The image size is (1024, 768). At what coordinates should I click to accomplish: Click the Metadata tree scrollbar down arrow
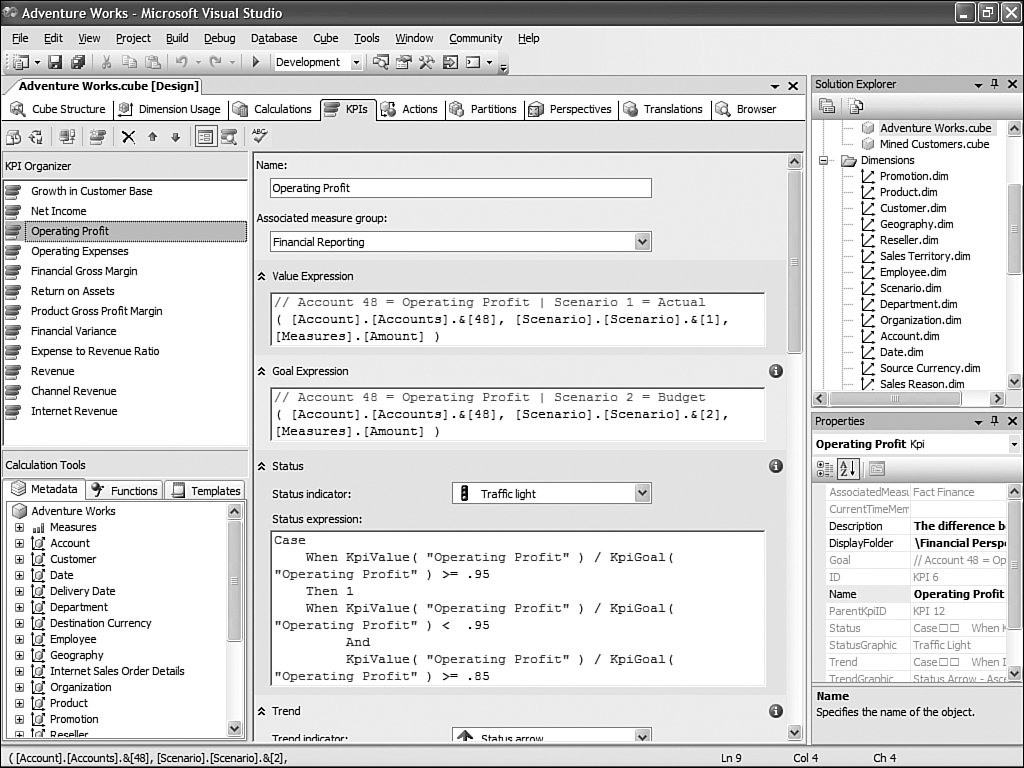tap(234, 728)
